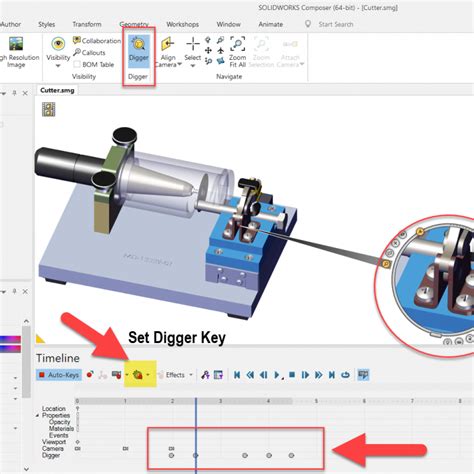
Task: Close the upper left pane with its X
Action: pos(25,93)
